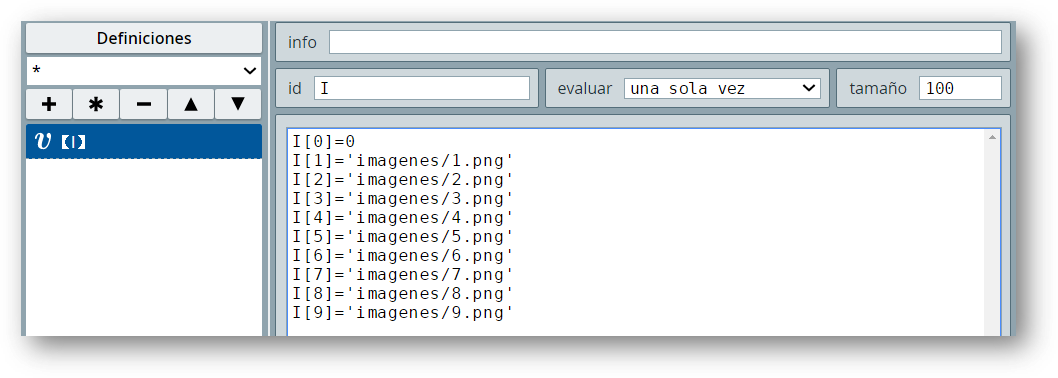Screen dimensions: 1058x378
Task: Click the empty area of definitions list
Action: click(144, 247)
